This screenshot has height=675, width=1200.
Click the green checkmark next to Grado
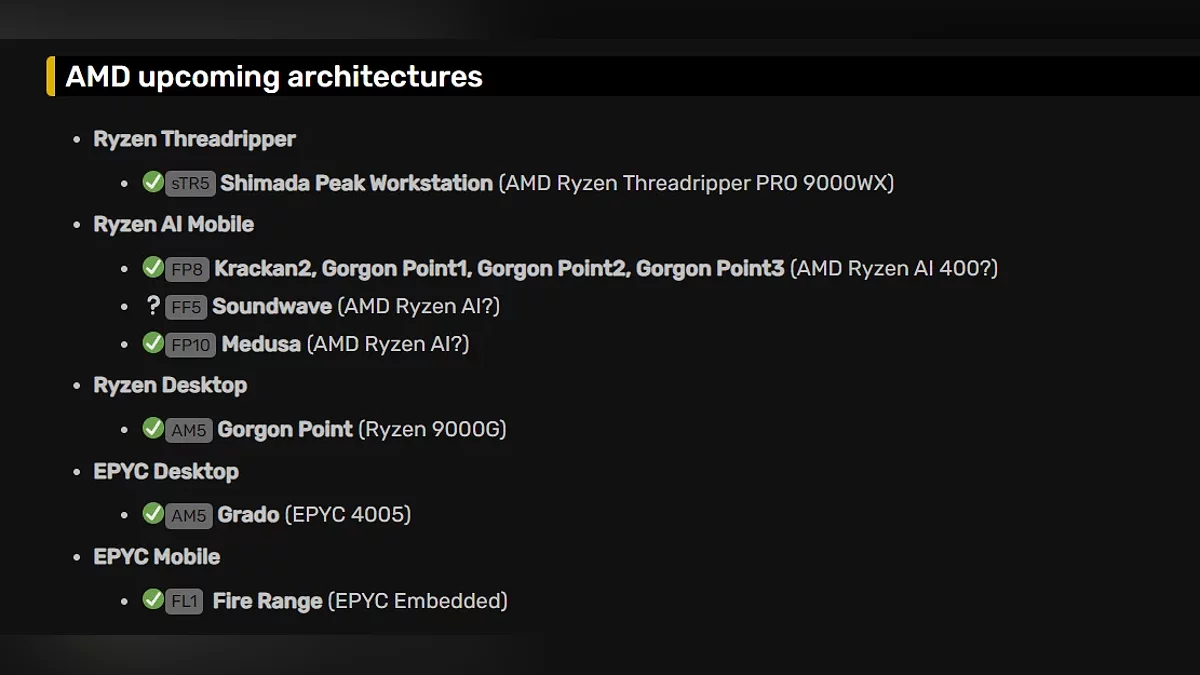[x=153, y=514]
